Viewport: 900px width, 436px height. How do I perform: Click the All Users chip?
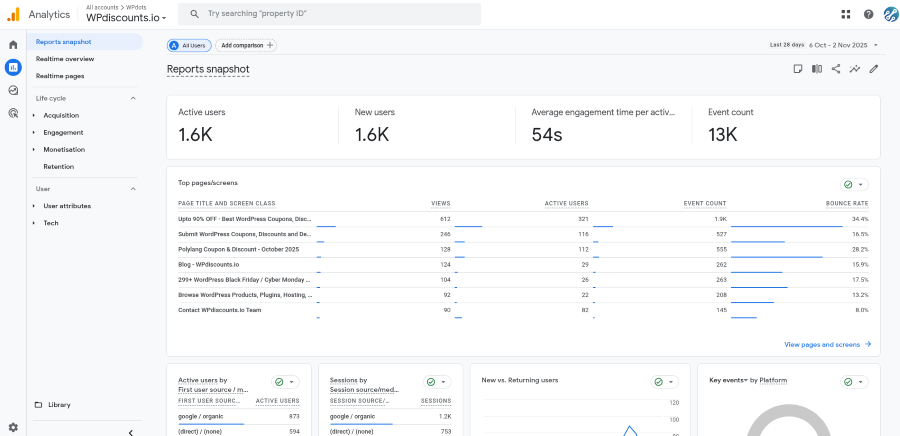click(189, 45)
